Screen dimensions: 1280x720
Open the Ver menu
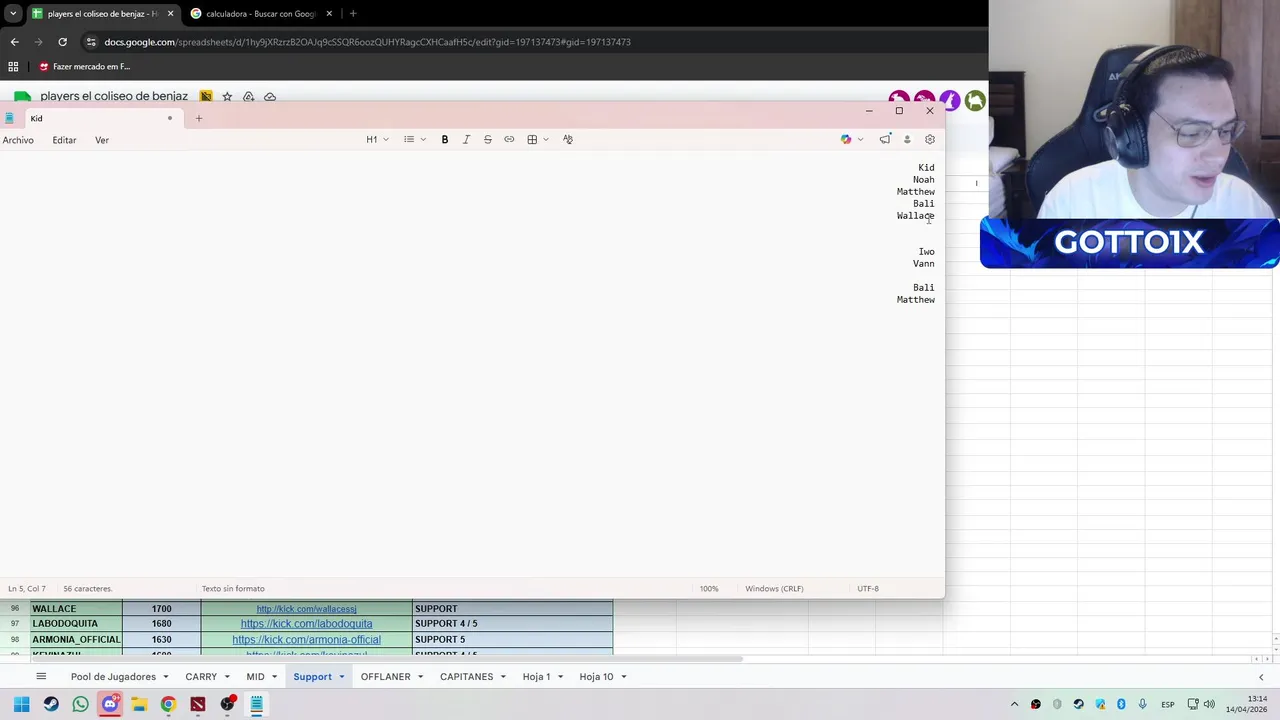pos(102,140)
